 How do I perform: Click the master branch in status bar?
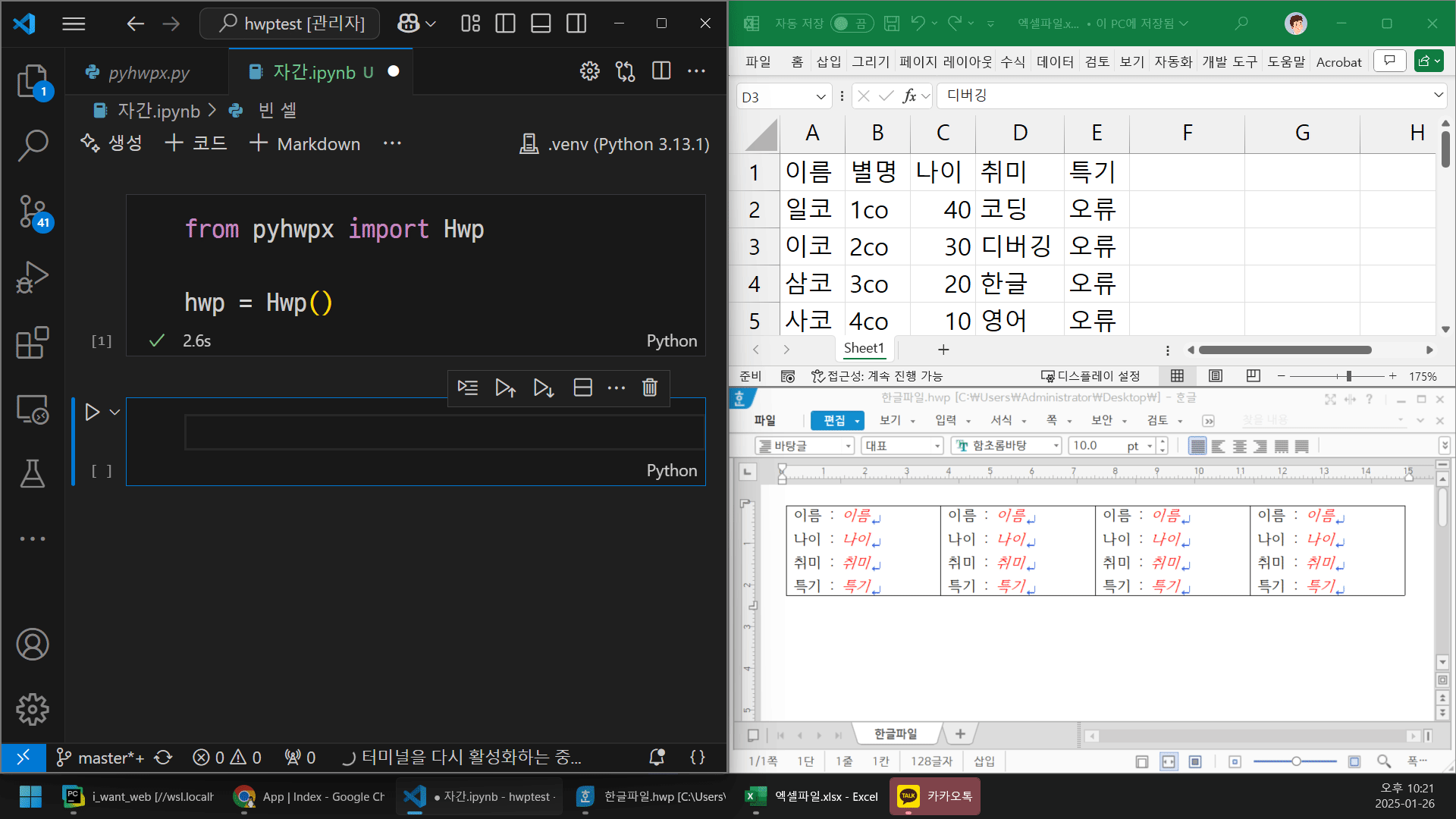(x=100, y=758)
